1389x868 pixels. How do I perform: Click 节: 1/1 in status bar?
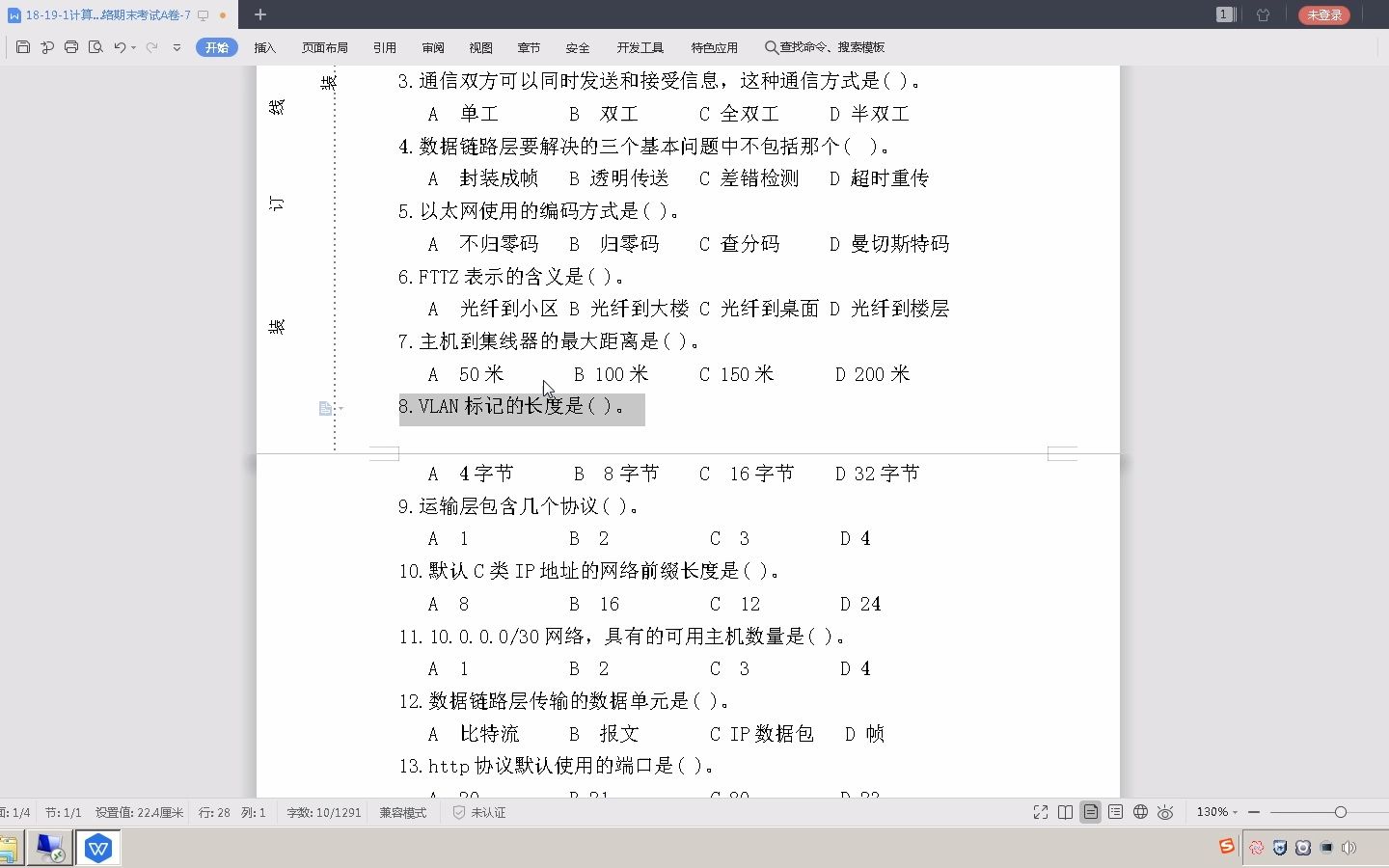tap(63, 813)
